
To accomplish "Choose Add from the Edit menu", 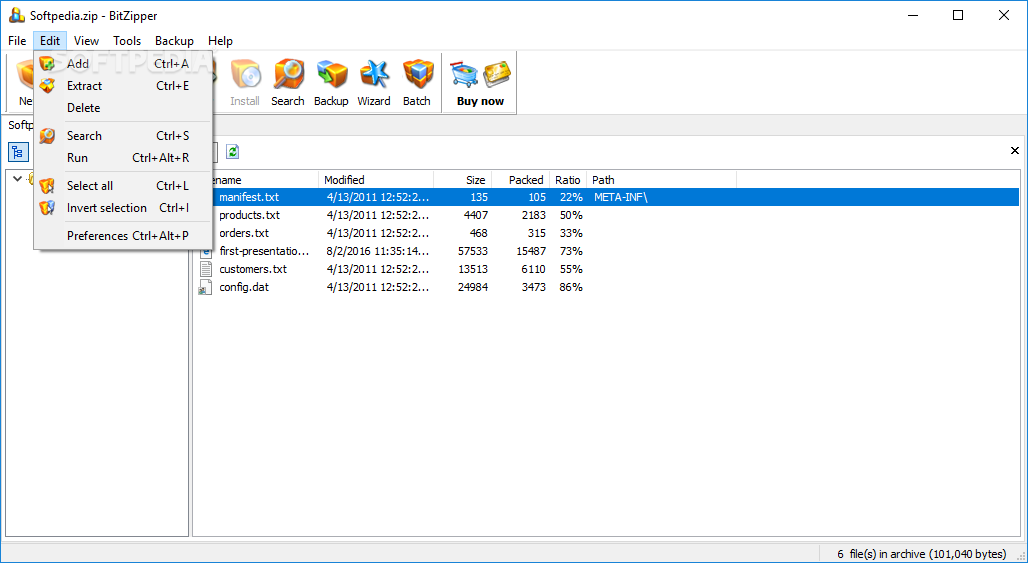I will (123, 64).
